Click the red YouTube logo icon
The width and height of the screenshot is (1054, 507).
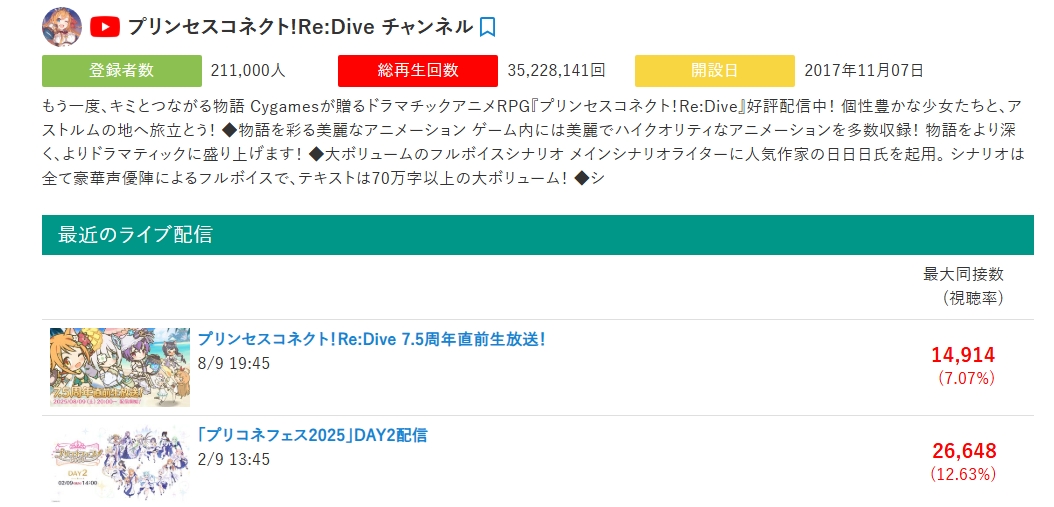(x=104, y=27)
